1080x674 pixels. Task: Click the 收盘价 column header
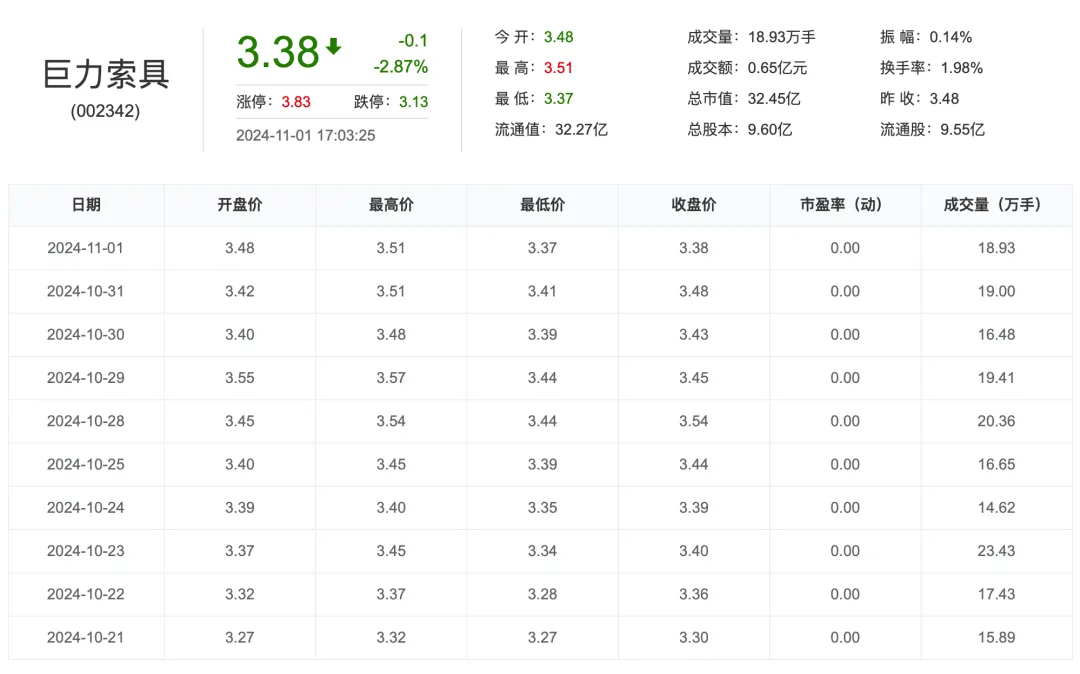(694, 204)
